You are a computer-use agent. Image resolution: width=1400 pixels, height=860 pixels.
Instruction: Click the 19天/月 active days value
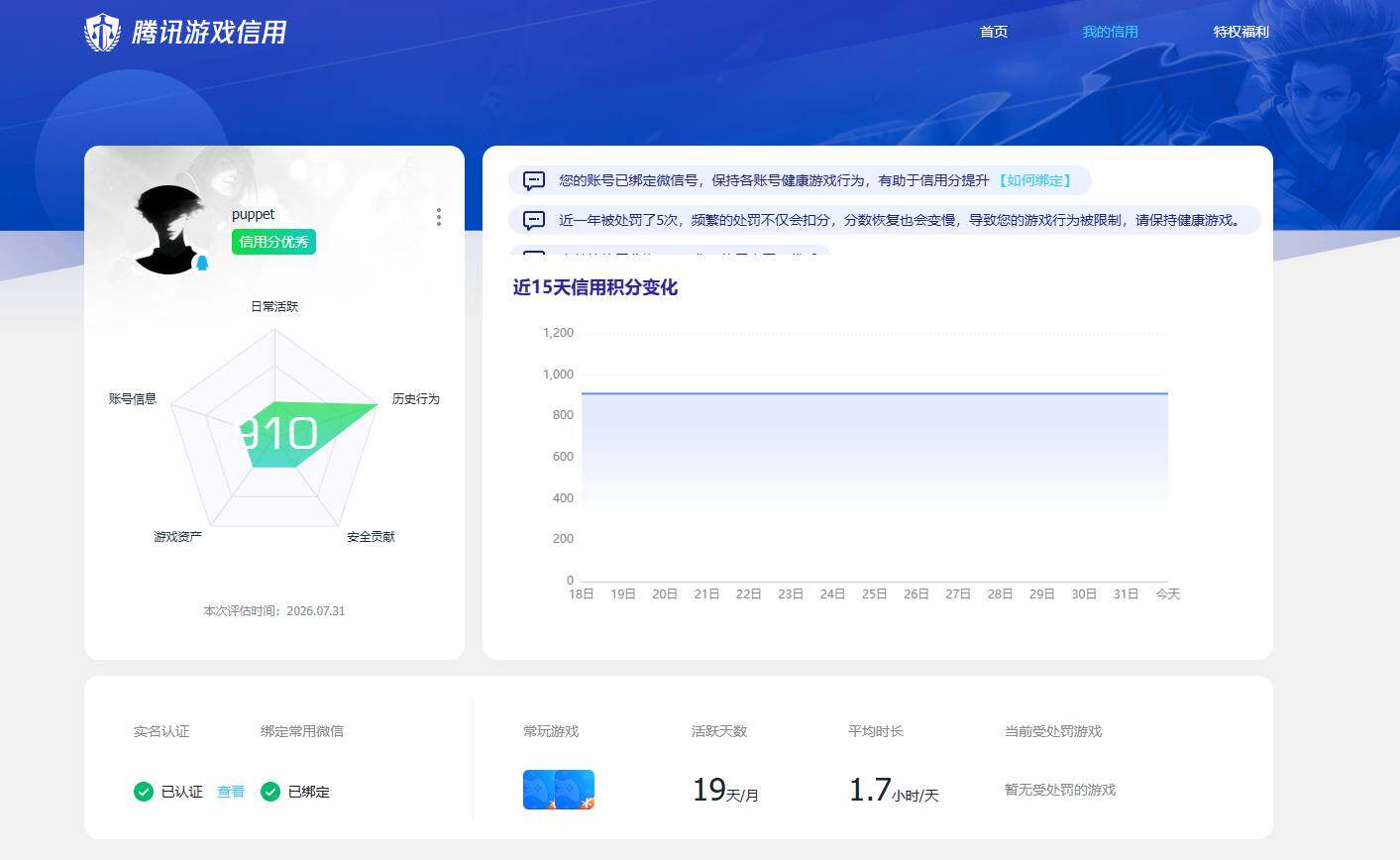point(725,791)
